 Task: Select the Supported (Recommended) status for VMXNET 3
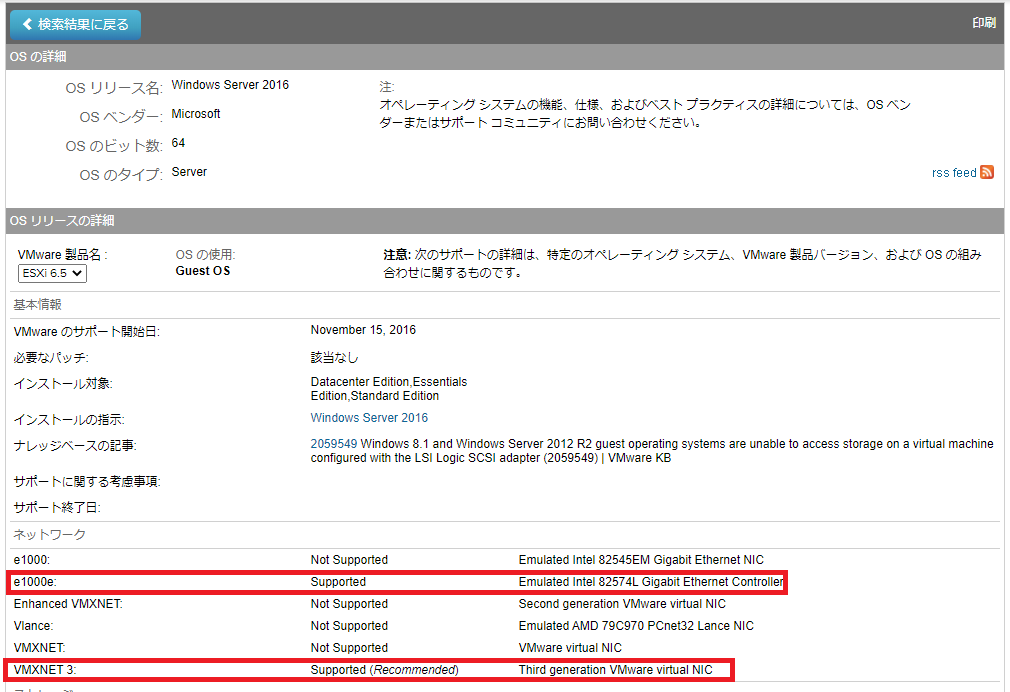385,669
